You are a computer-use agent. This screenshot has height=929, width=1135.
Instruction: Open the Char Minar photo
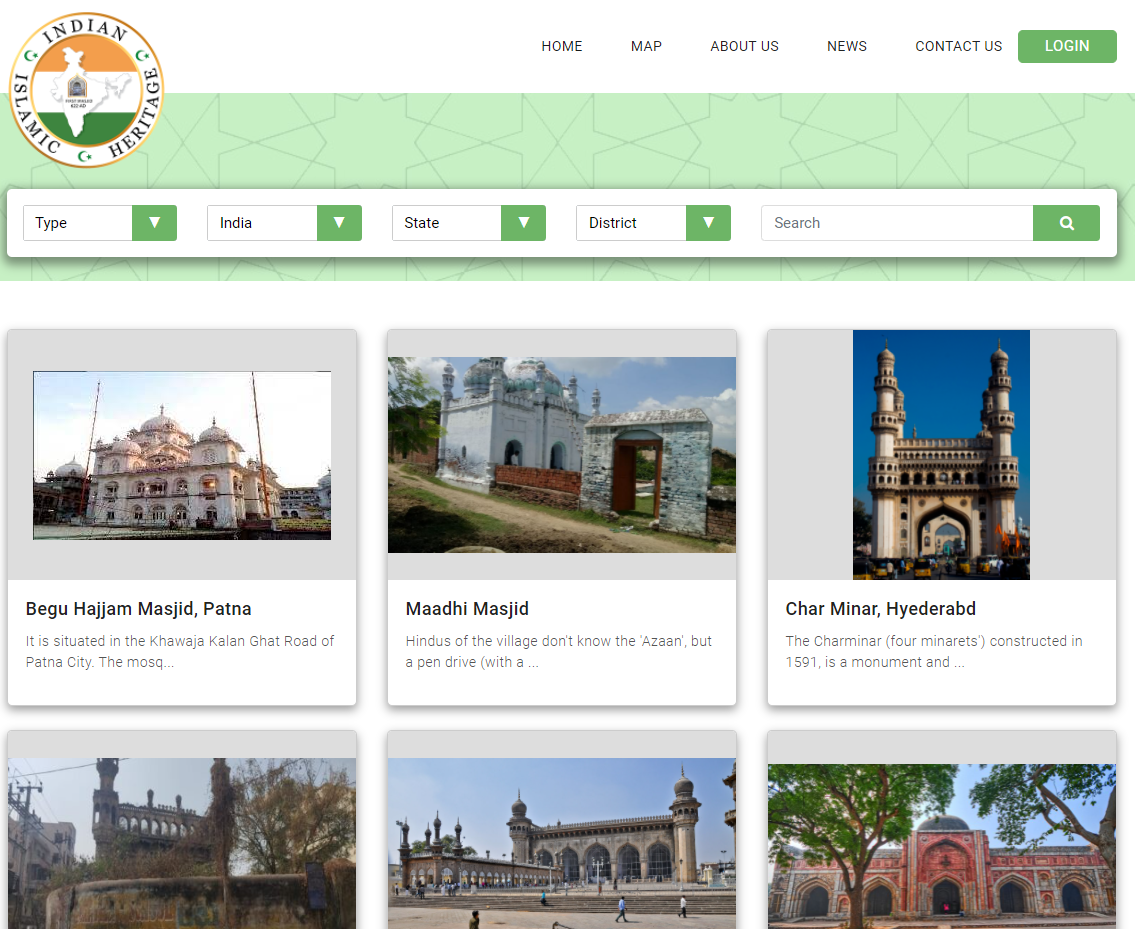tap(941, 455)
